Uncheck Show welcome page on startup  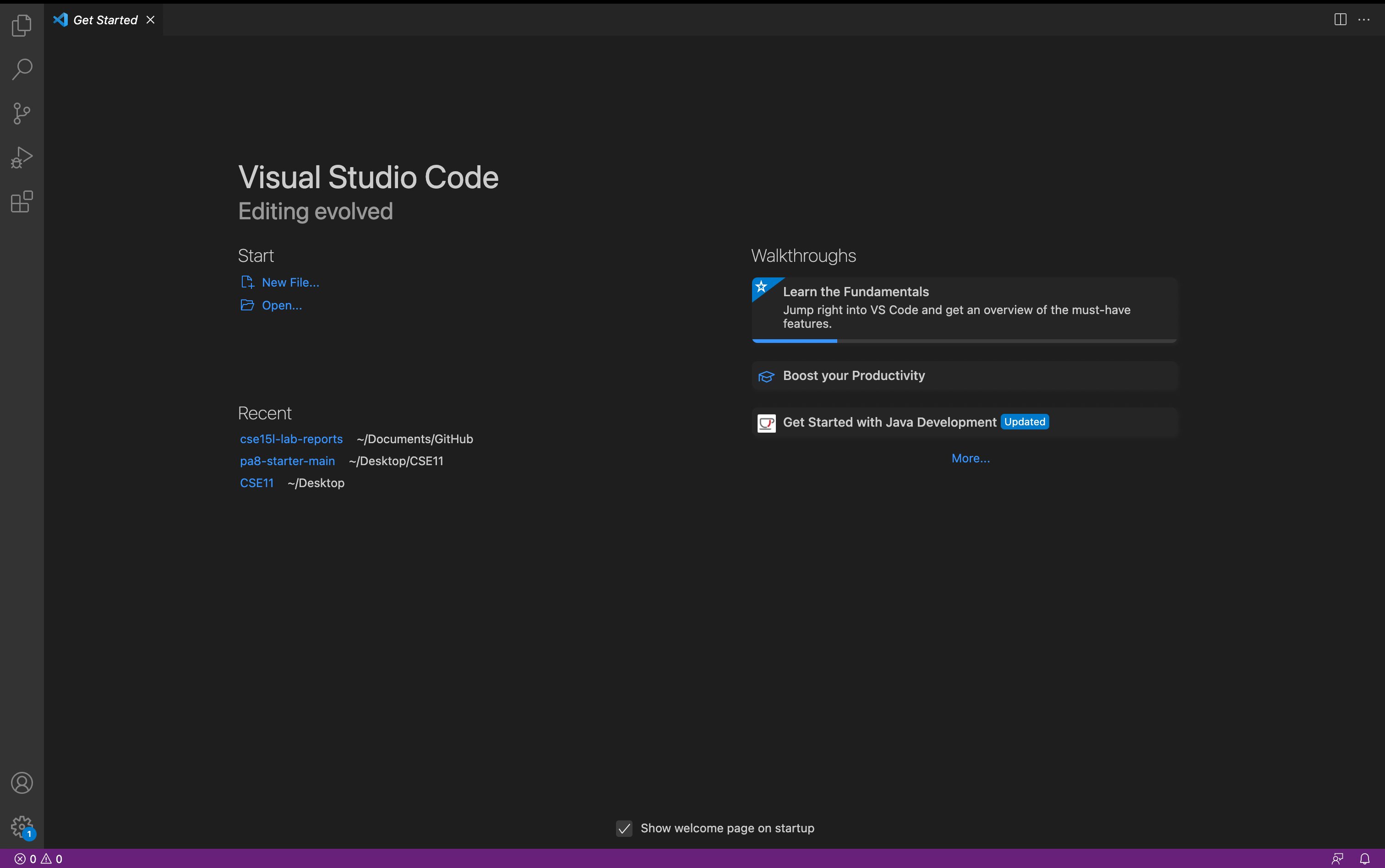pos(624,828)
